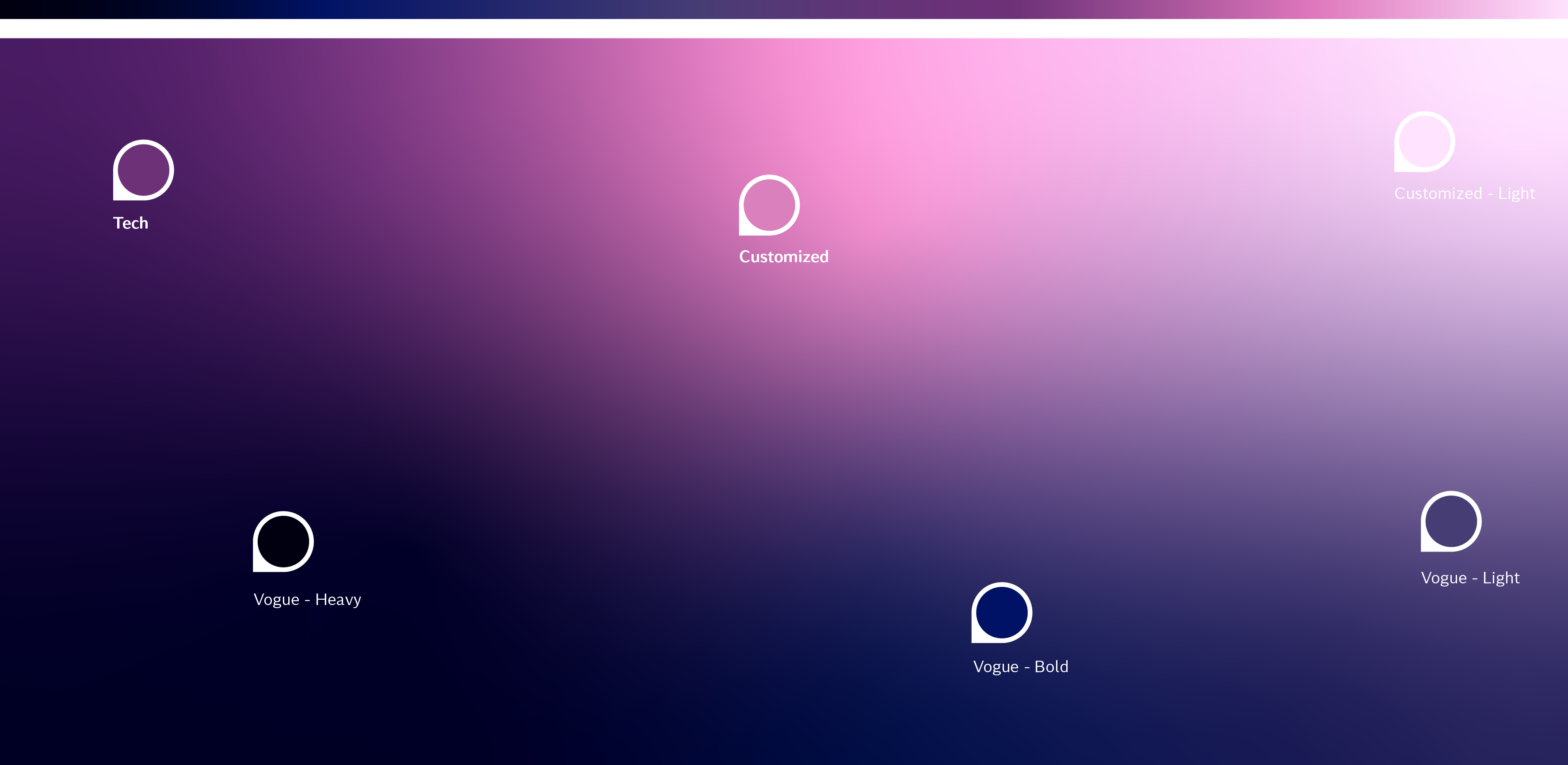Click the bold "Customized" text label
This screenshot has height=765, width=1568.
click(783, 256)
